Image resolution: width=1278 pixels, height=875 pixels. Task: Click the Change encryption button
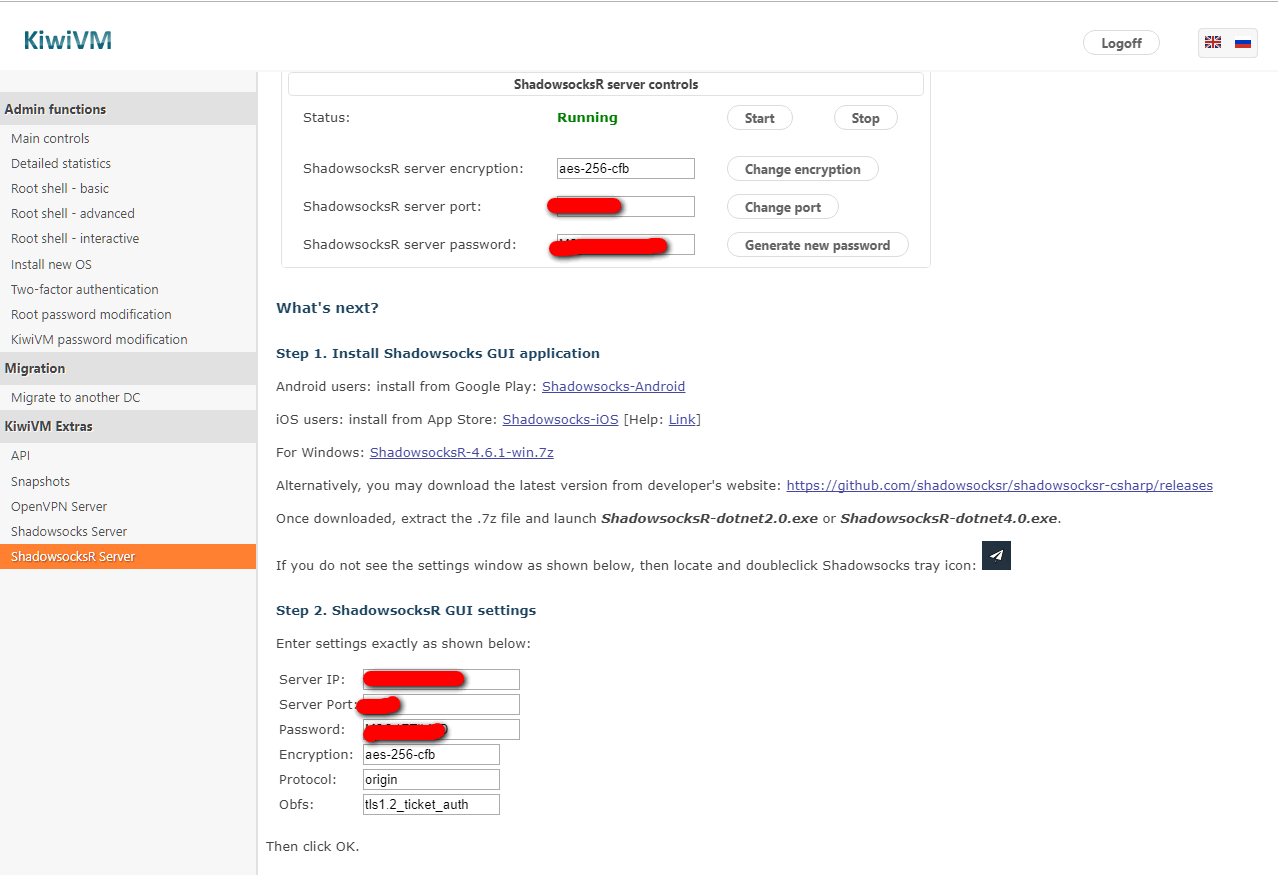click(x=802, y=169)
